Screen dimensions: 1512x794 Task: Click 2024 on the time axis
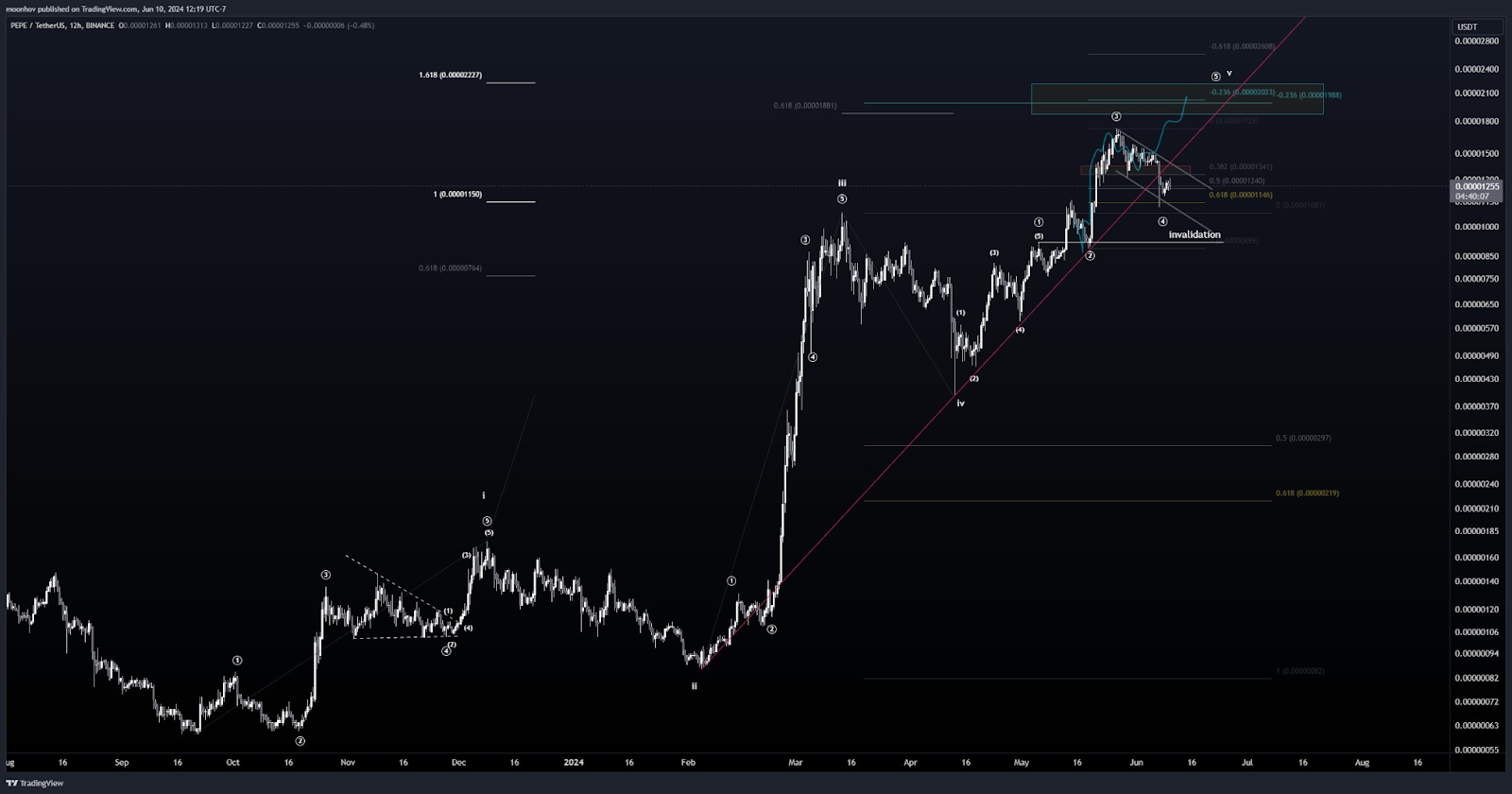click(x=573, y=762)
